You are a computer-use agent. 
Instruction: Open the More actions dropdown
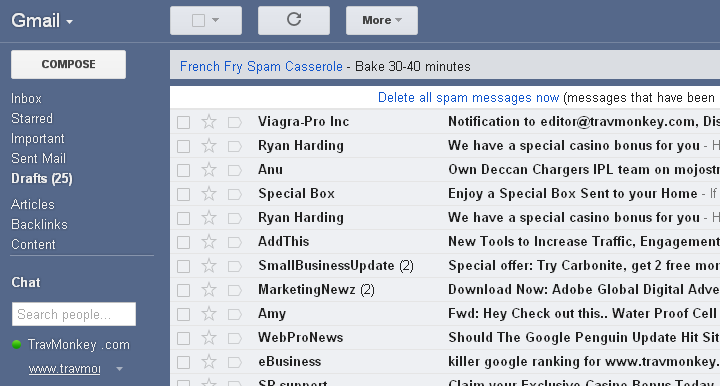tap(382, 20)
